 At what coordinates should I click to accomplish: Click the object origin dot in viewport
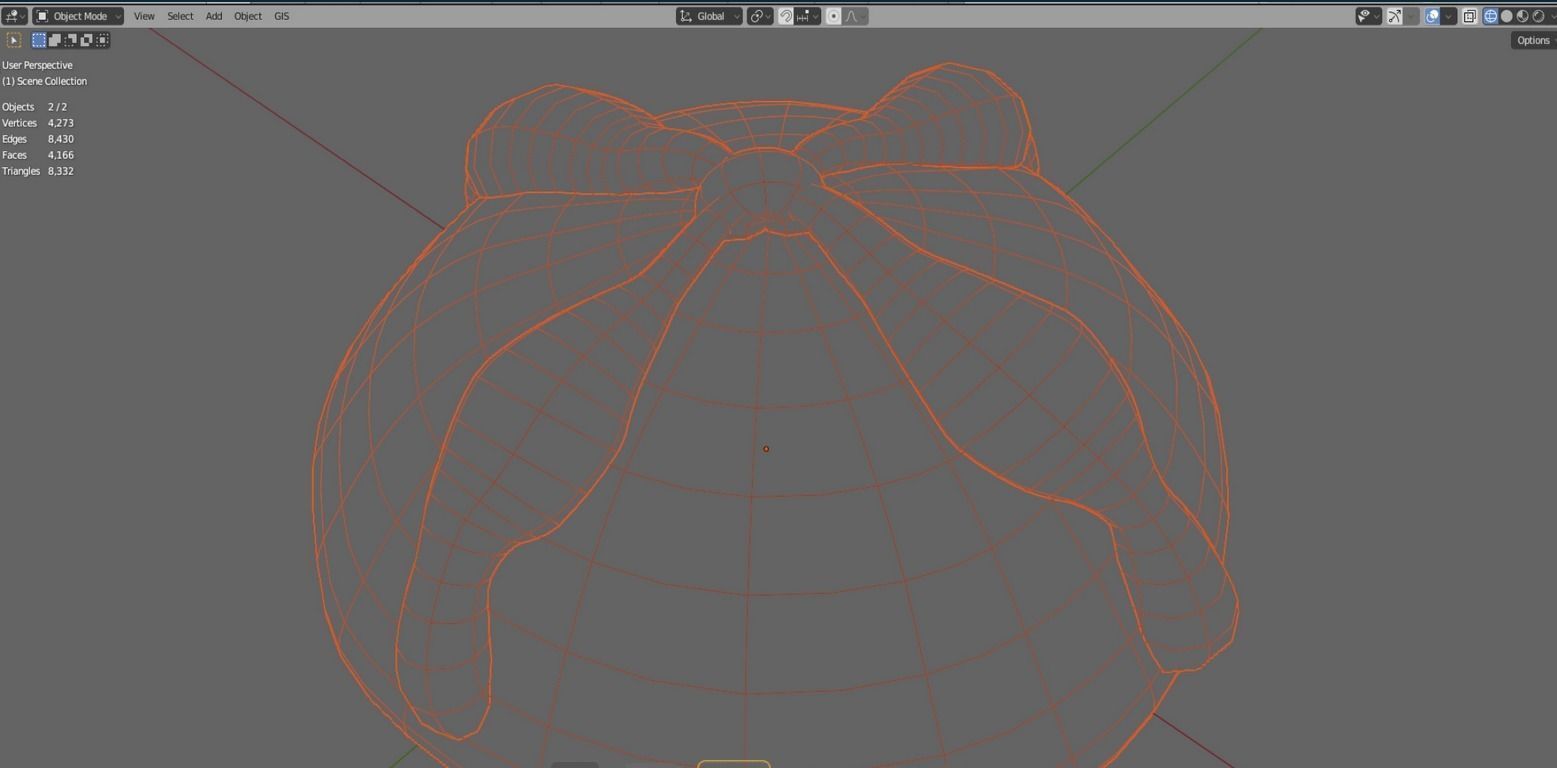click(766, 449)
